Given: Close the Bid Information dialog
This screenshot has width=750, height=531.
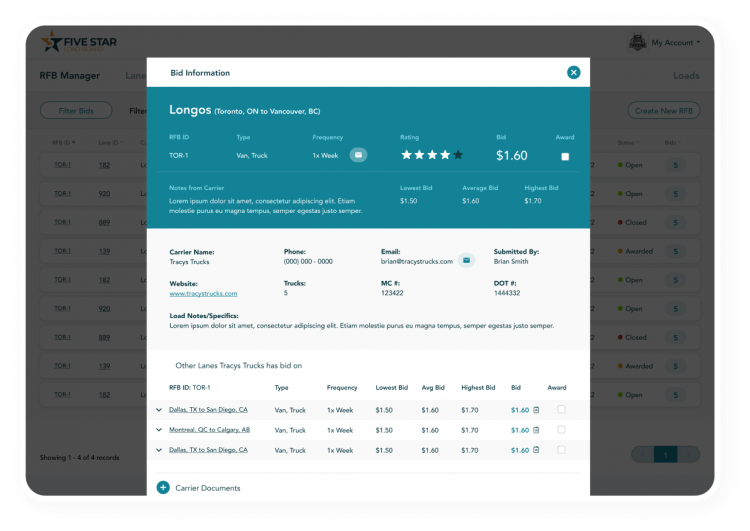Looking at the screenshot, I should click(573, 72).
